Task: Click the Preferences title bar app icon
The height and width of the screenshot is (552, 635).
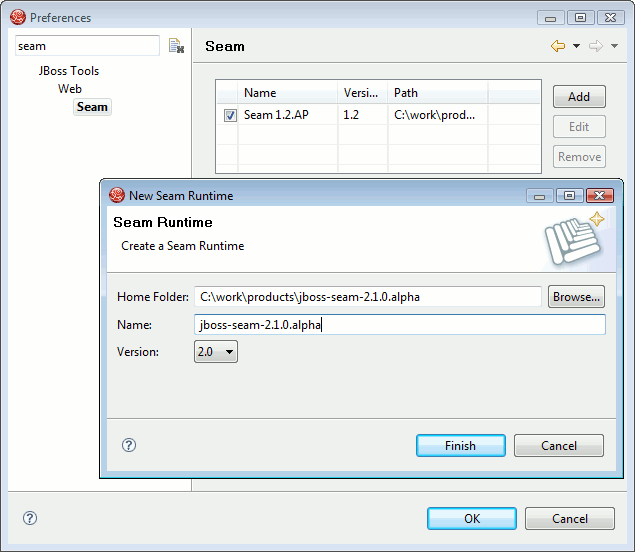Action: 18,17
